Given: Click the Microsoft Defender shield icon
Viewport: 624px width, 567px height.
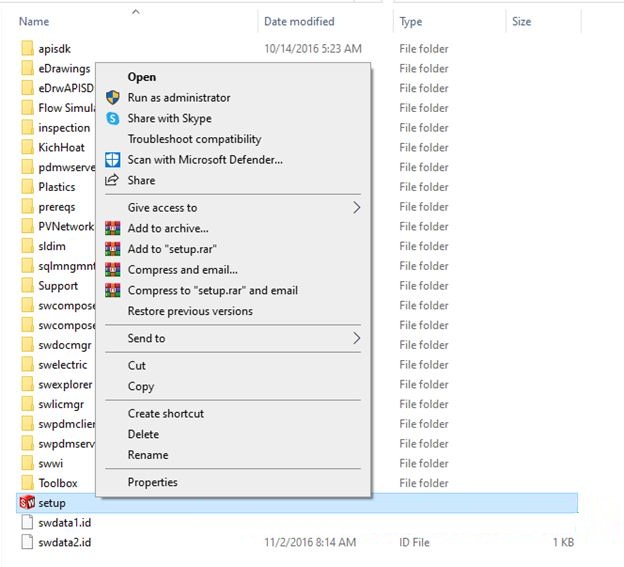Looking at the screenshot, I should coord(113,160).
